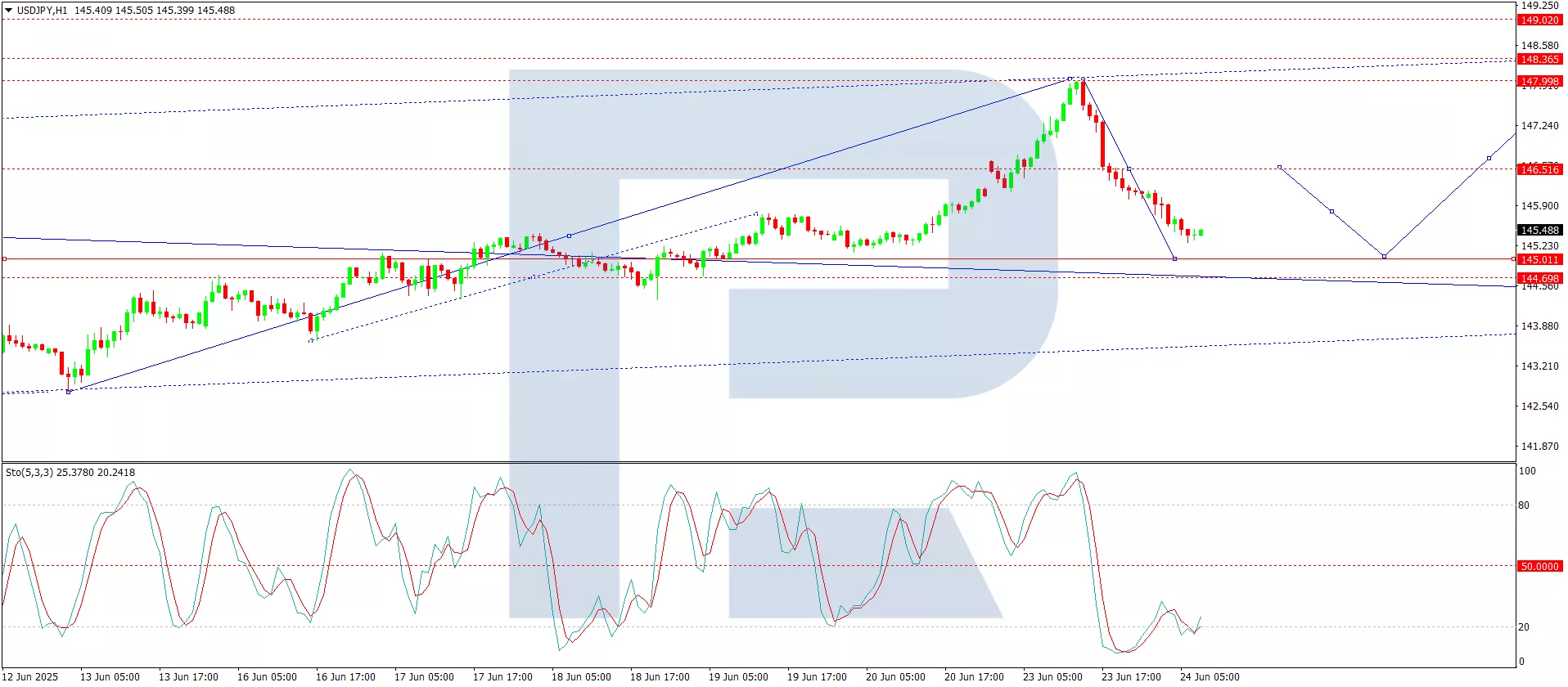Select the forecast line's starting anchor near 146.516
The image size is (1568, 687).
click(x=1279, y=167)
